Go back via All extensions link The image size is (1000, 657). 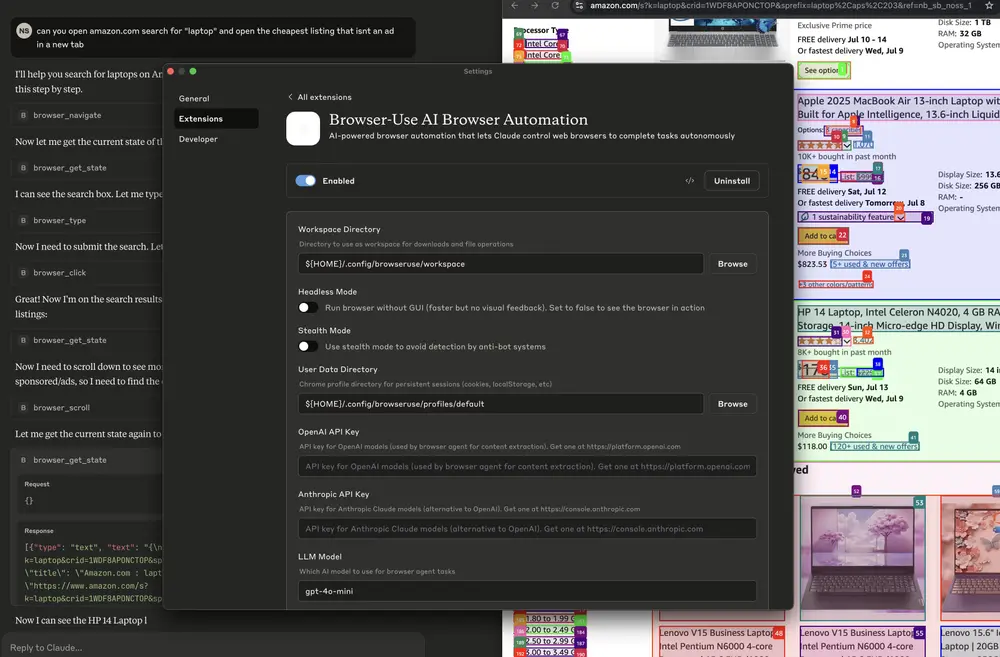319,97
